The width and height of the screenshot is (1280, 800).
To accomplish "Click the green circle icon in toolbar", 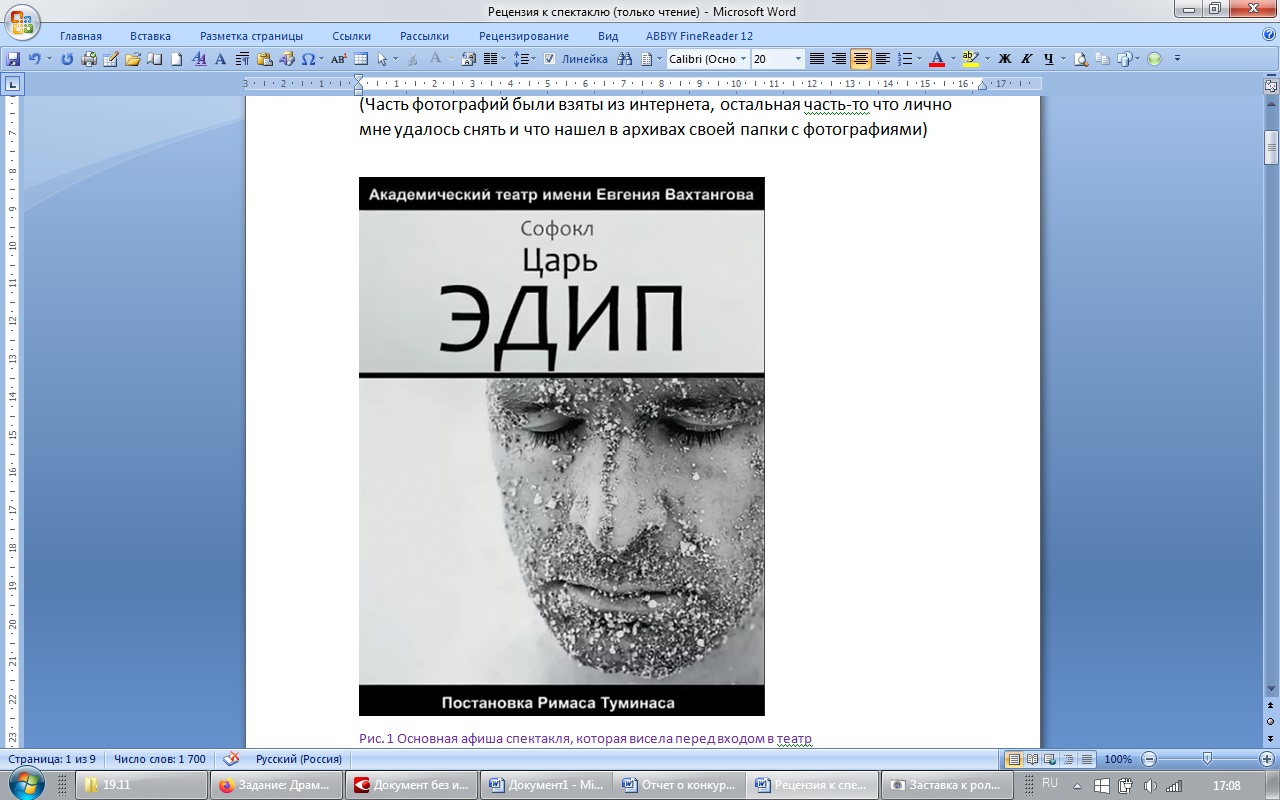I will tap(1154, 59).
